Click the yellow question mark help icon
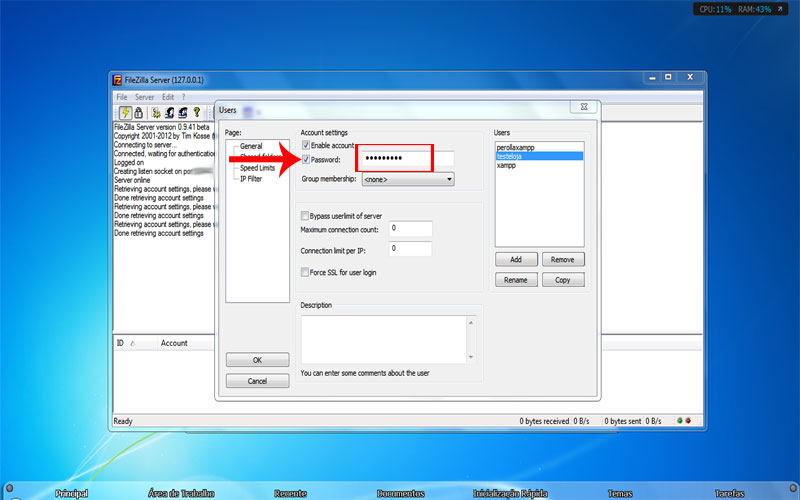Screen dimensions: 800x500 (x=196, y=113)
